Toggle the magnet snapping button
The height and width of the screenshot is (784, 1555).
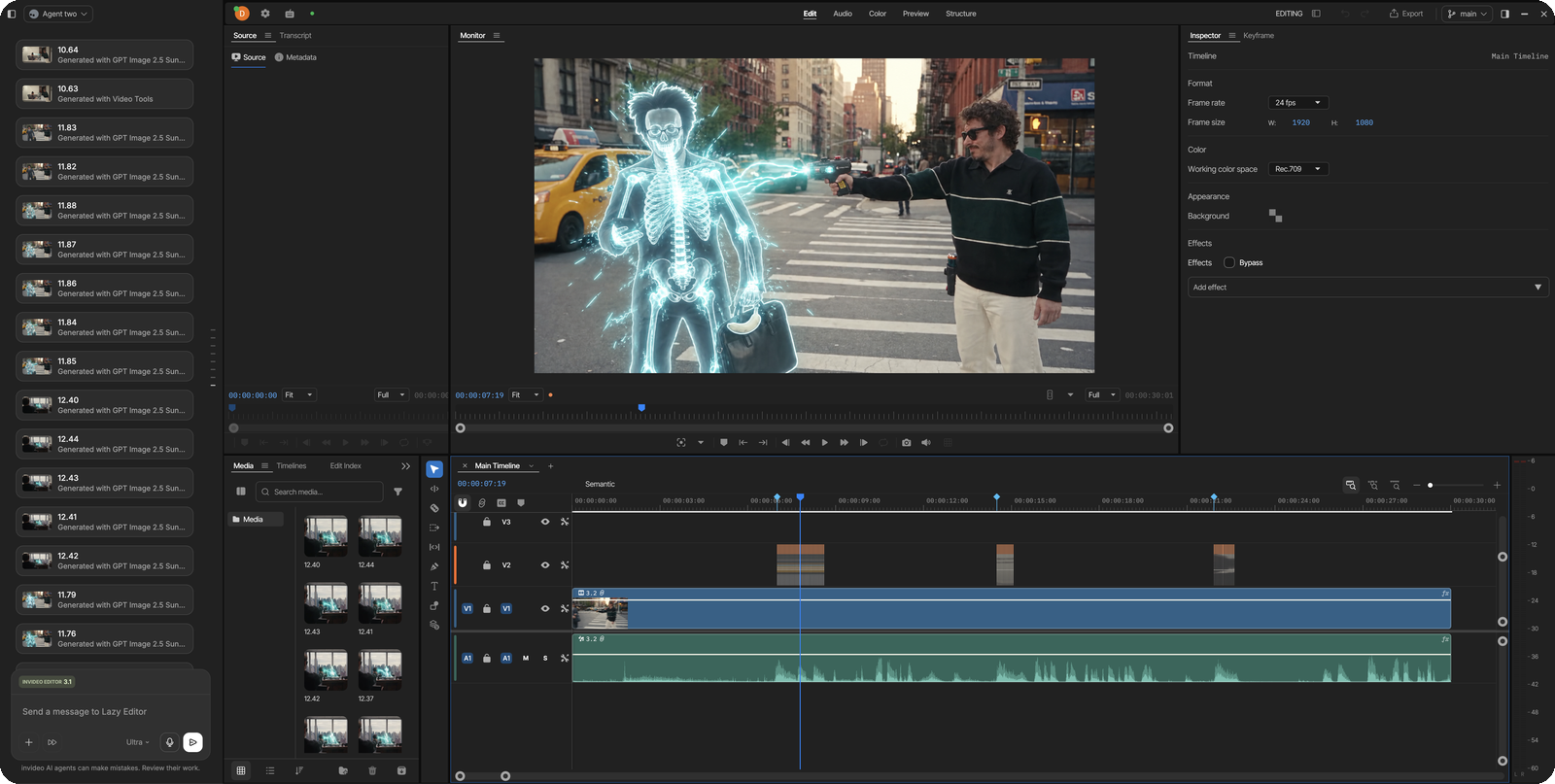click(x=463, y=502)
